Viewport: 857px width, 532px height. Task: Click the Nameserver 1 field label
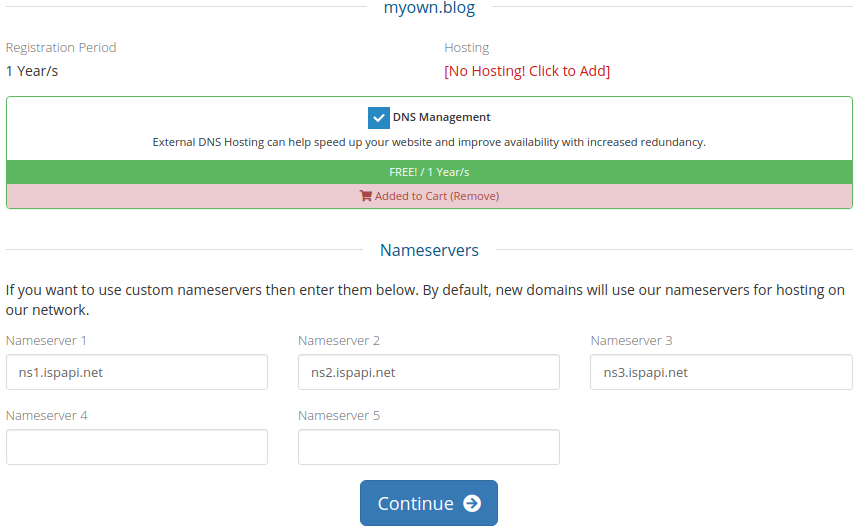(x=47, y=341)
